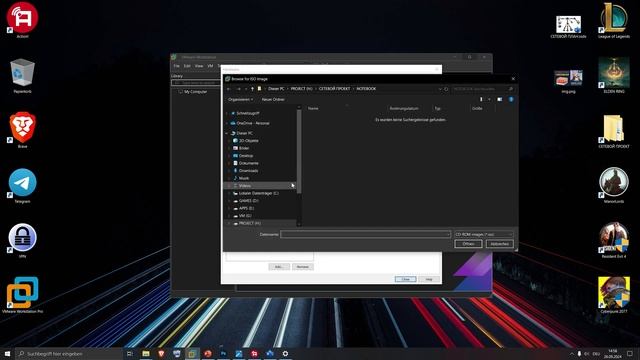
Task: Open the Edit menu in VMware Workstation
Action: 187,66
